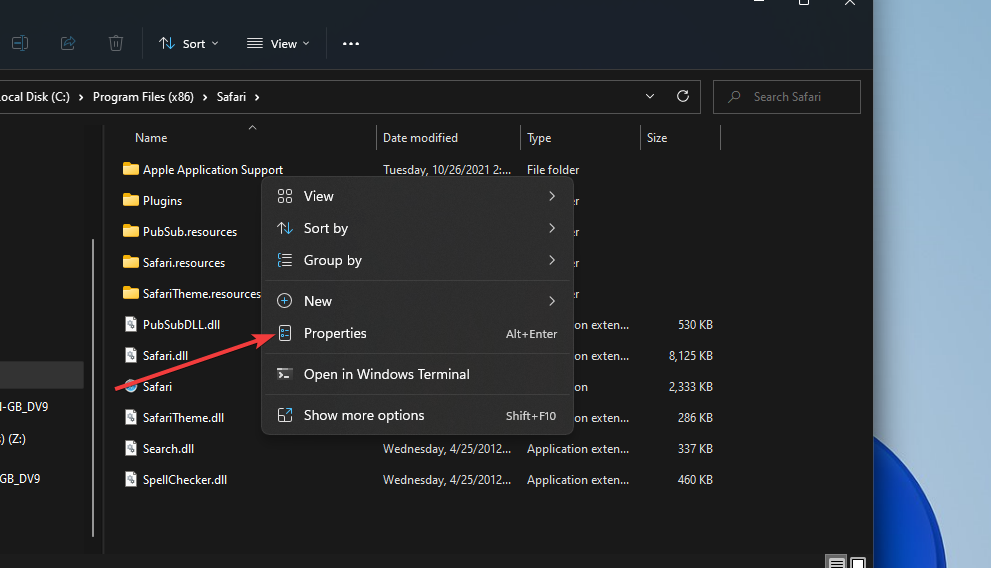Expand the address bar history dropdown
This screenshot has width=991, height=568.
[650, 97]
